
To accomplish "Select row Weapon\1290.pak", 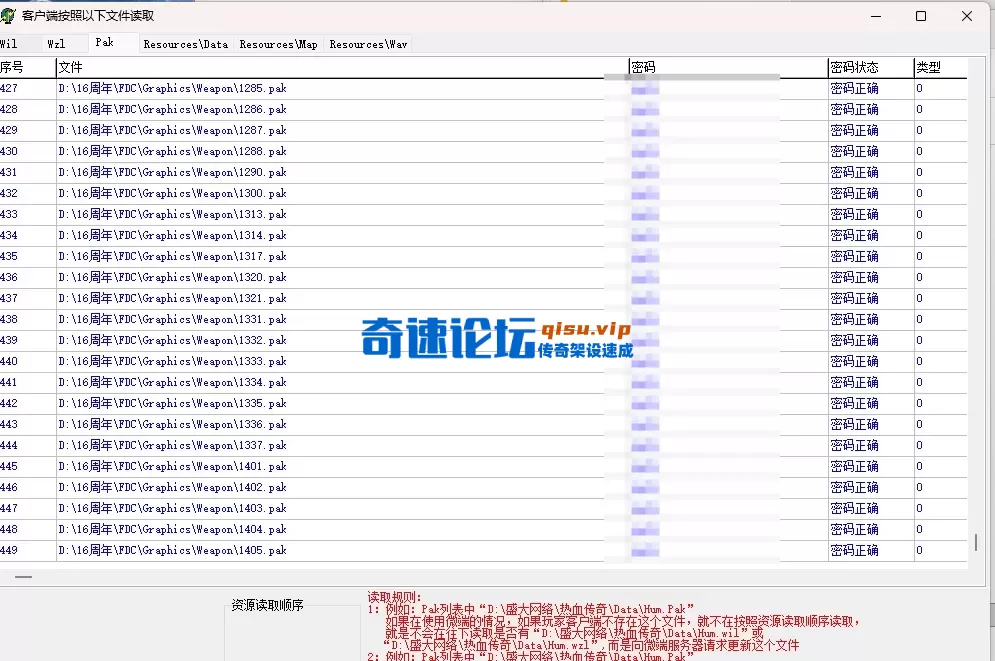I will point(484,173).
